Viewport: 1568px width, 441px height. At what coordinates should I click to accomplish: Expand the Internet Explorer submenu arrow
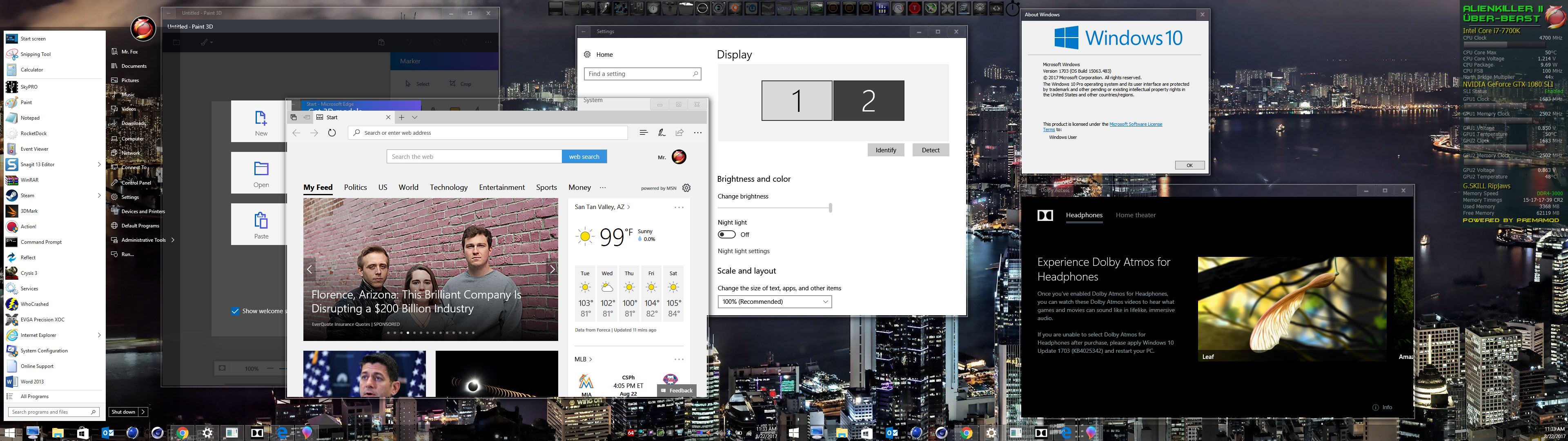(x=99, y=335)
